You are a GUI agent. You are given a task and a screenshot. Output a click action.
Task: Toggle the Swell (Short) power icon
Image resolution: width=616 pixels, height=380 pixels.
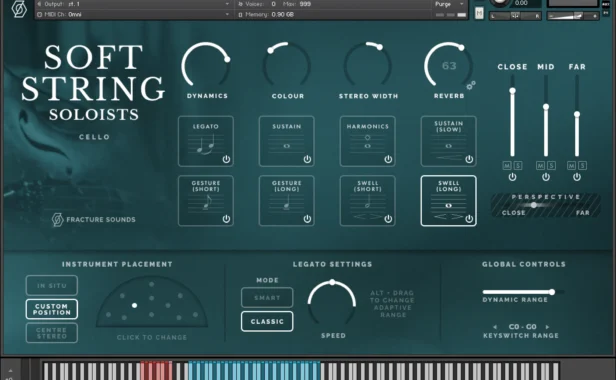[388, 219]
